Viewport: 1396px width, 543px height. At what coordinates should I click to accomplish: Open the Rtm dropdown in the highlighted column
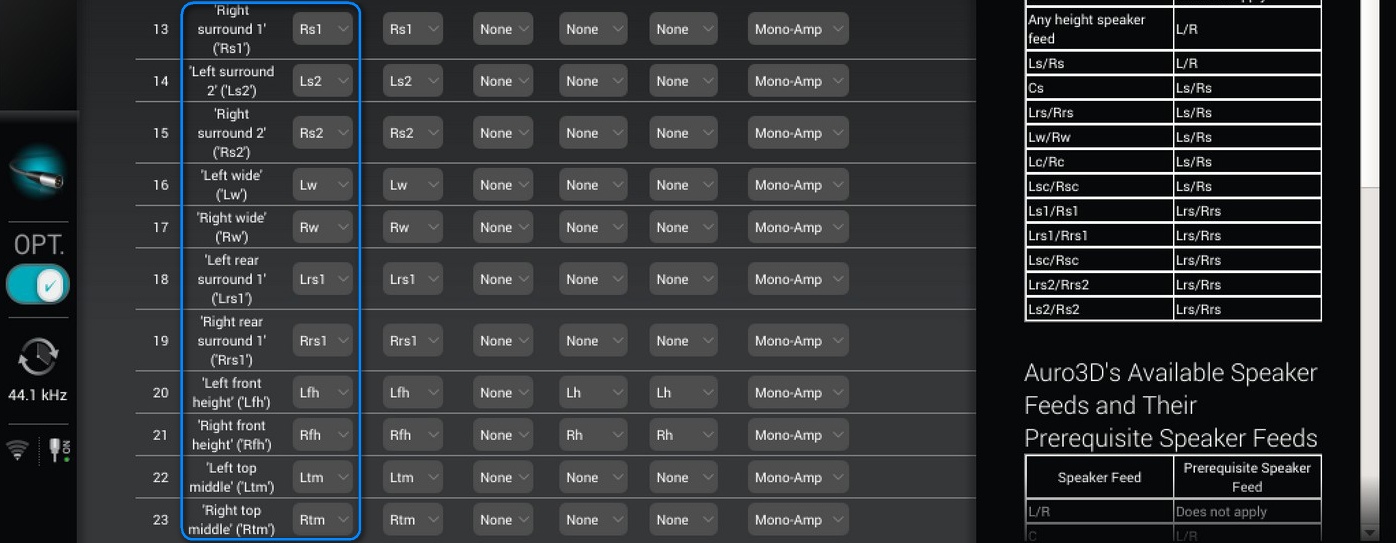tap(324, 520)
